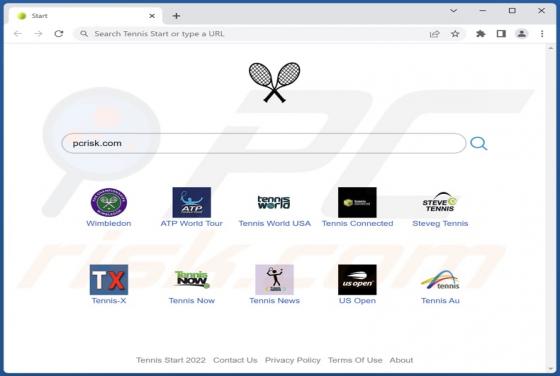The image size is (560, 376).
Task: Open the US Open text link
Action: 357,301
